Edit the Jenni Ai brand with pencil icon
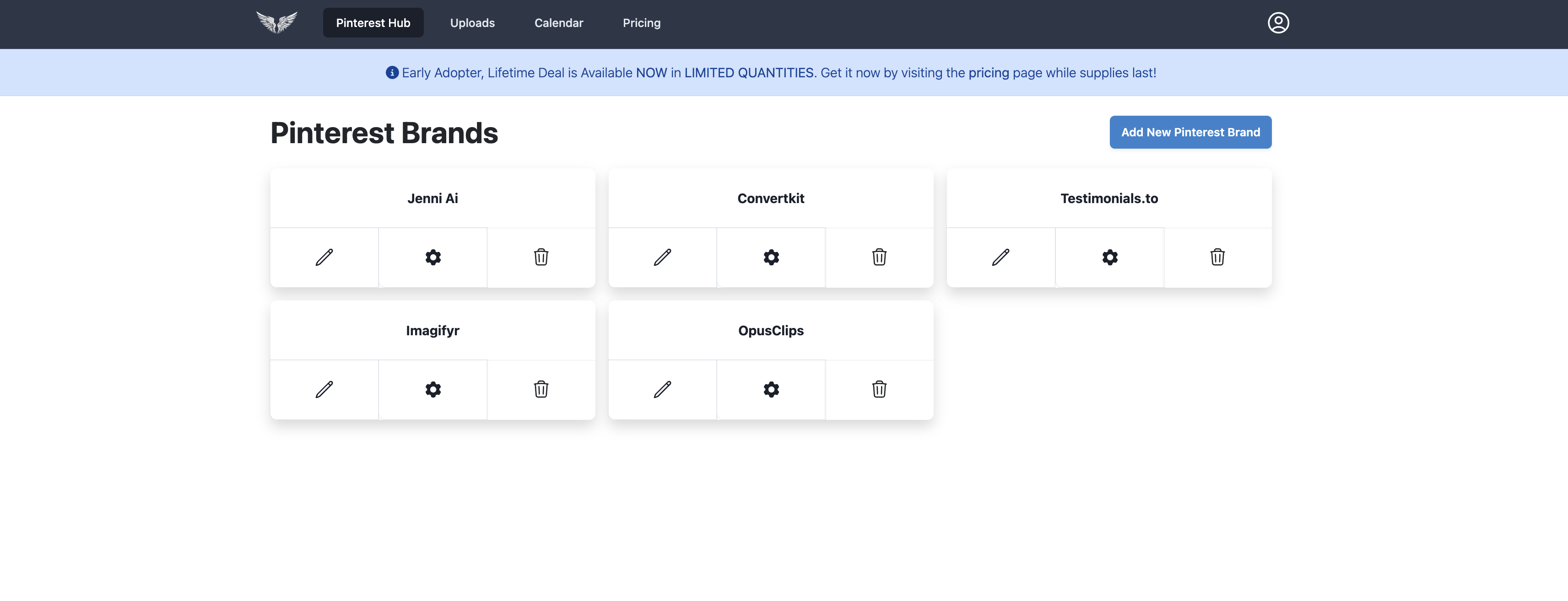This screenshot has width=1568, height=601. coord(324,258)
